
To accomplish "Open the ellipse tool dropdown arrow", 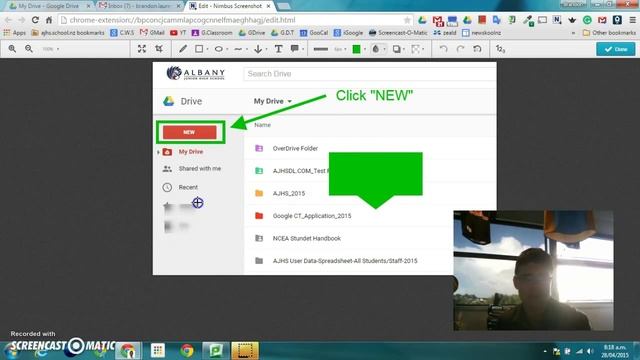I will [227, 49].
